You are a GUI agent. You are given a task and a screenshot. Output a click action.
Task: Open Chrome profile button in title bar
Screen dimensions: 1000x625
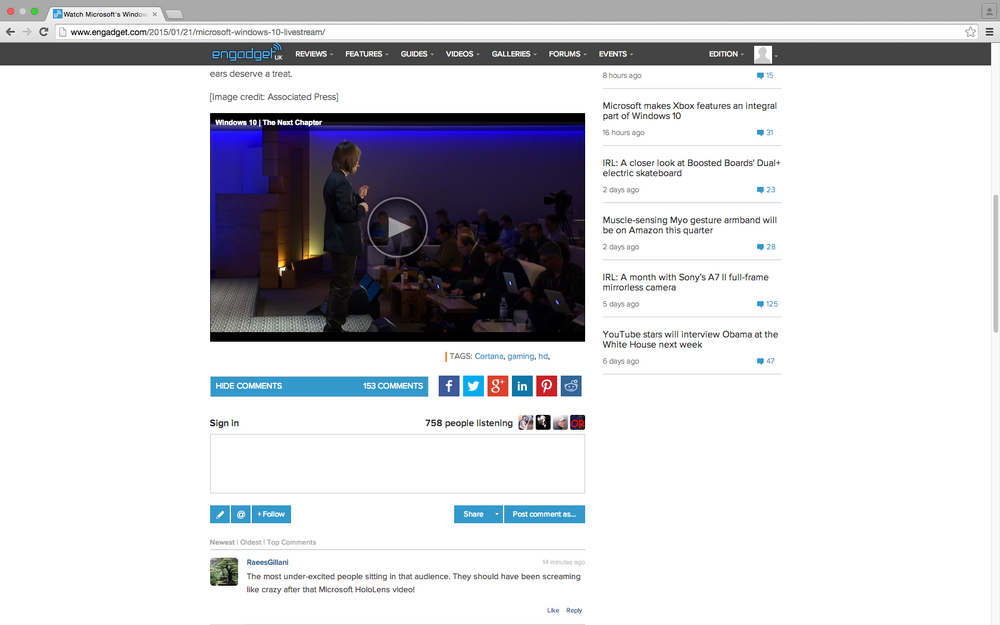(x=989, y=11)
